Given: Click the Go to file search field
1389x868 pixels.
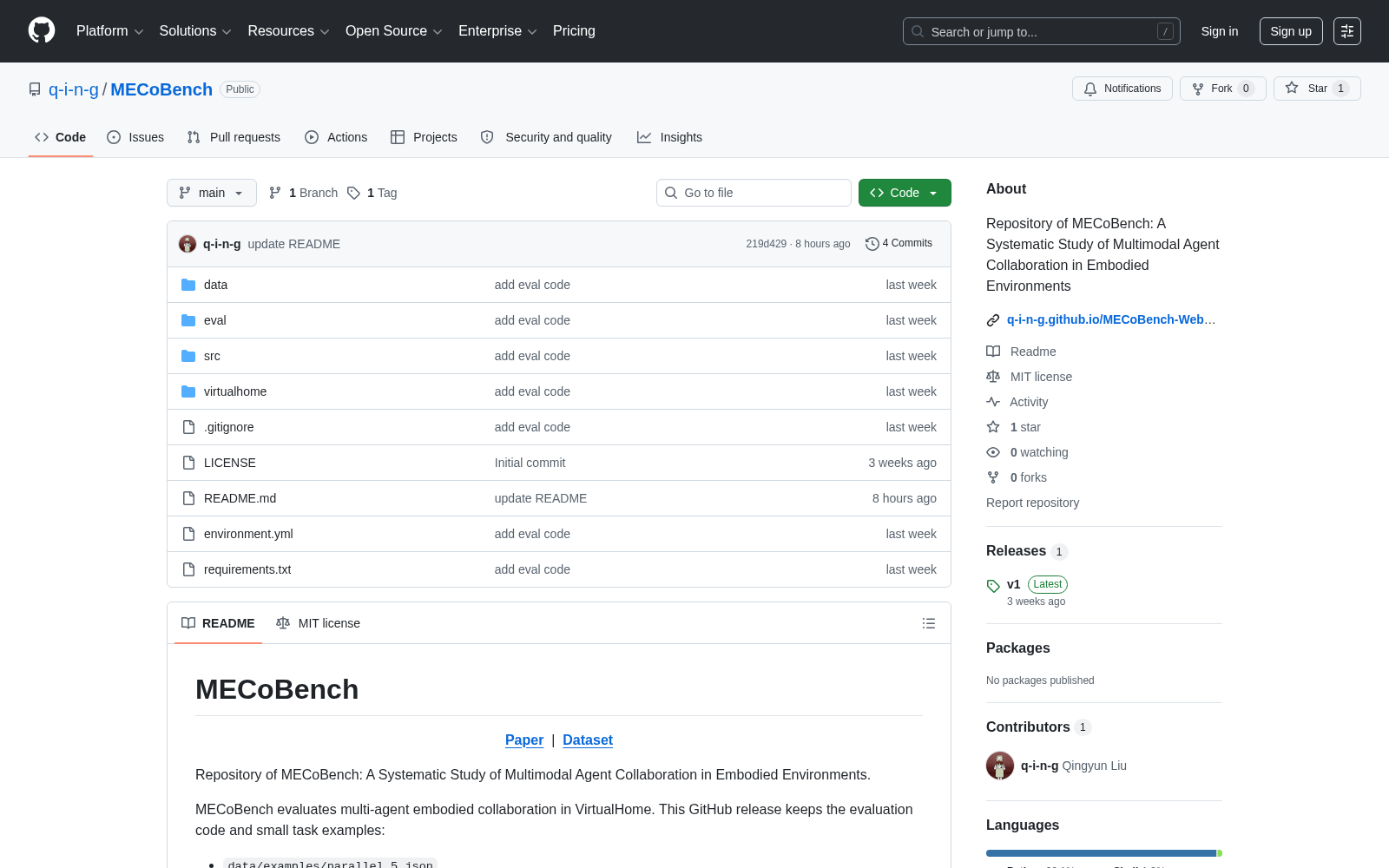Looking at the screenshot, I should 754,193.
